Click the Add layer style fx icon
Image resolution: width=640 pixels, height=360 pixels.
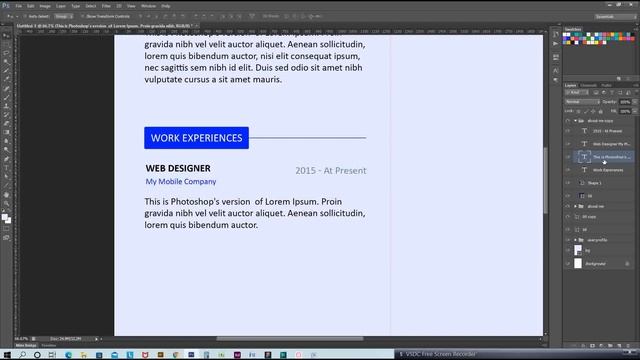[x=584, y=346]
